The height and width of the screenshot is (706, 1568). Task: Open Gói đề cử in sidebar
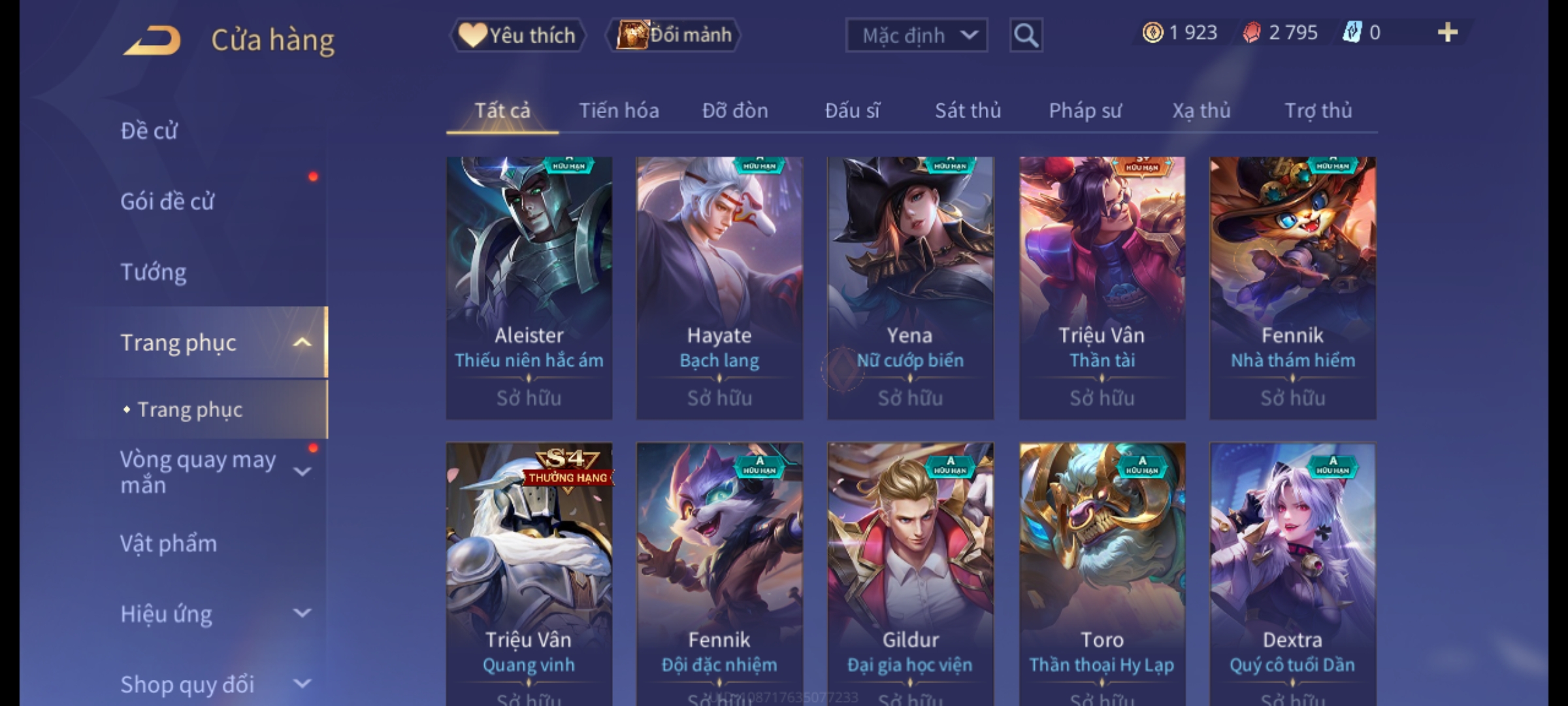coord(167,201)
